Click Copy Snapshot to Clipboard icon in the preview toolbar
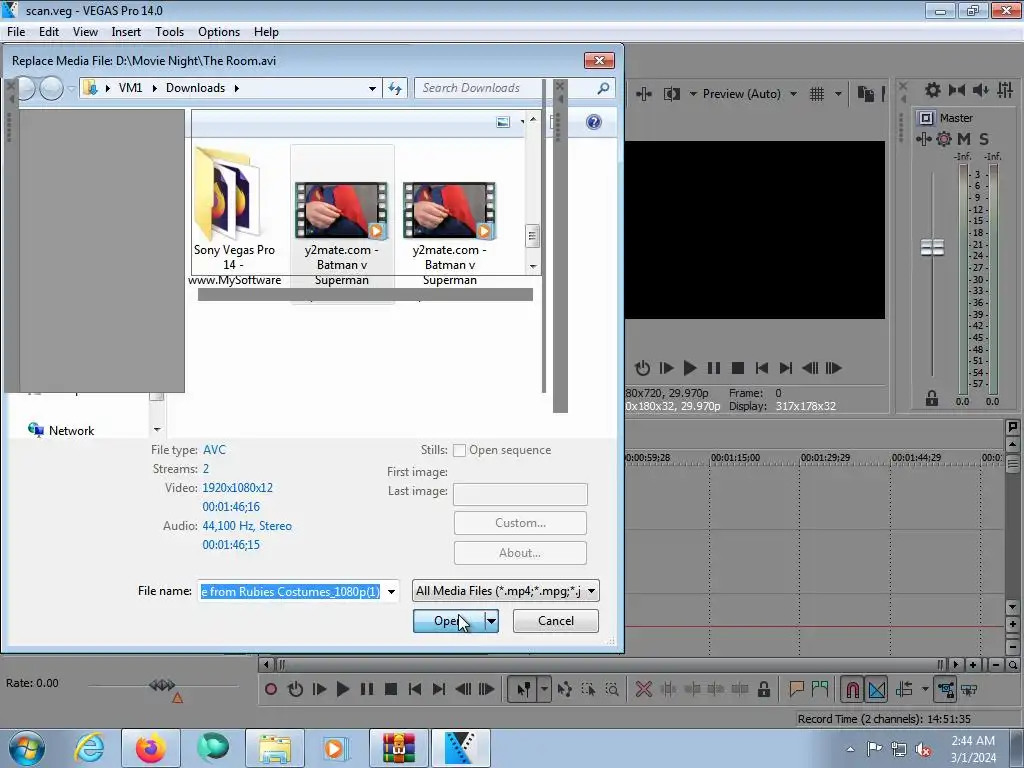 (866, 94)
